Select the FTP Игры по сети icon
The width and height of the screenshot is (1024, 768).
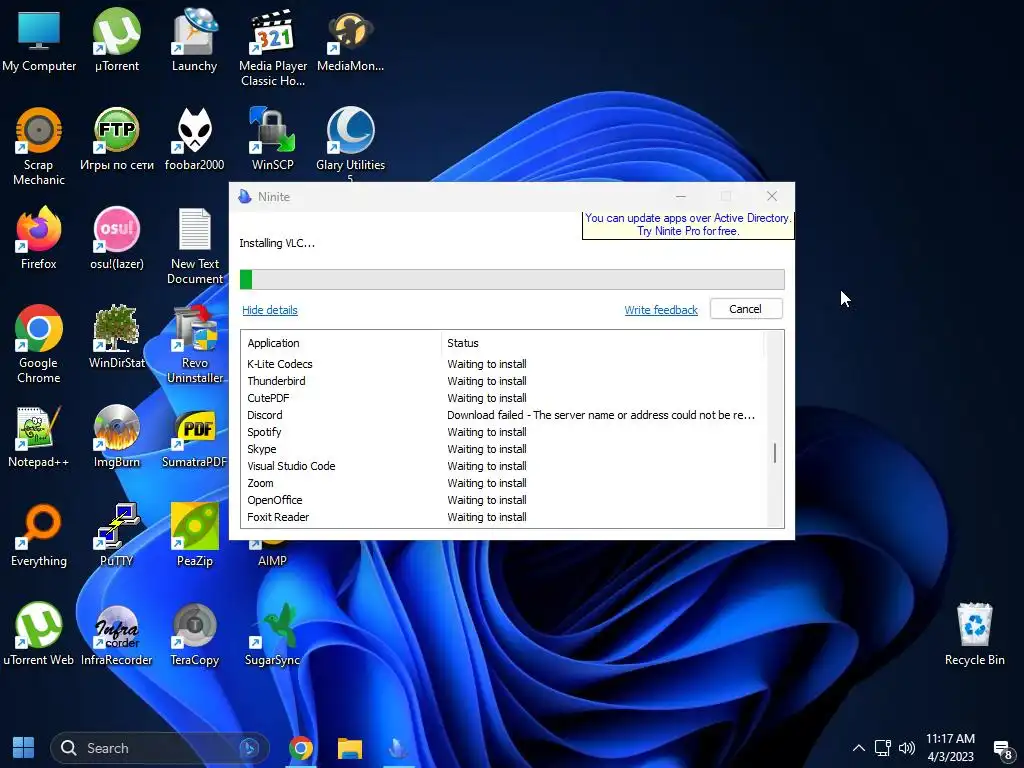117,140
